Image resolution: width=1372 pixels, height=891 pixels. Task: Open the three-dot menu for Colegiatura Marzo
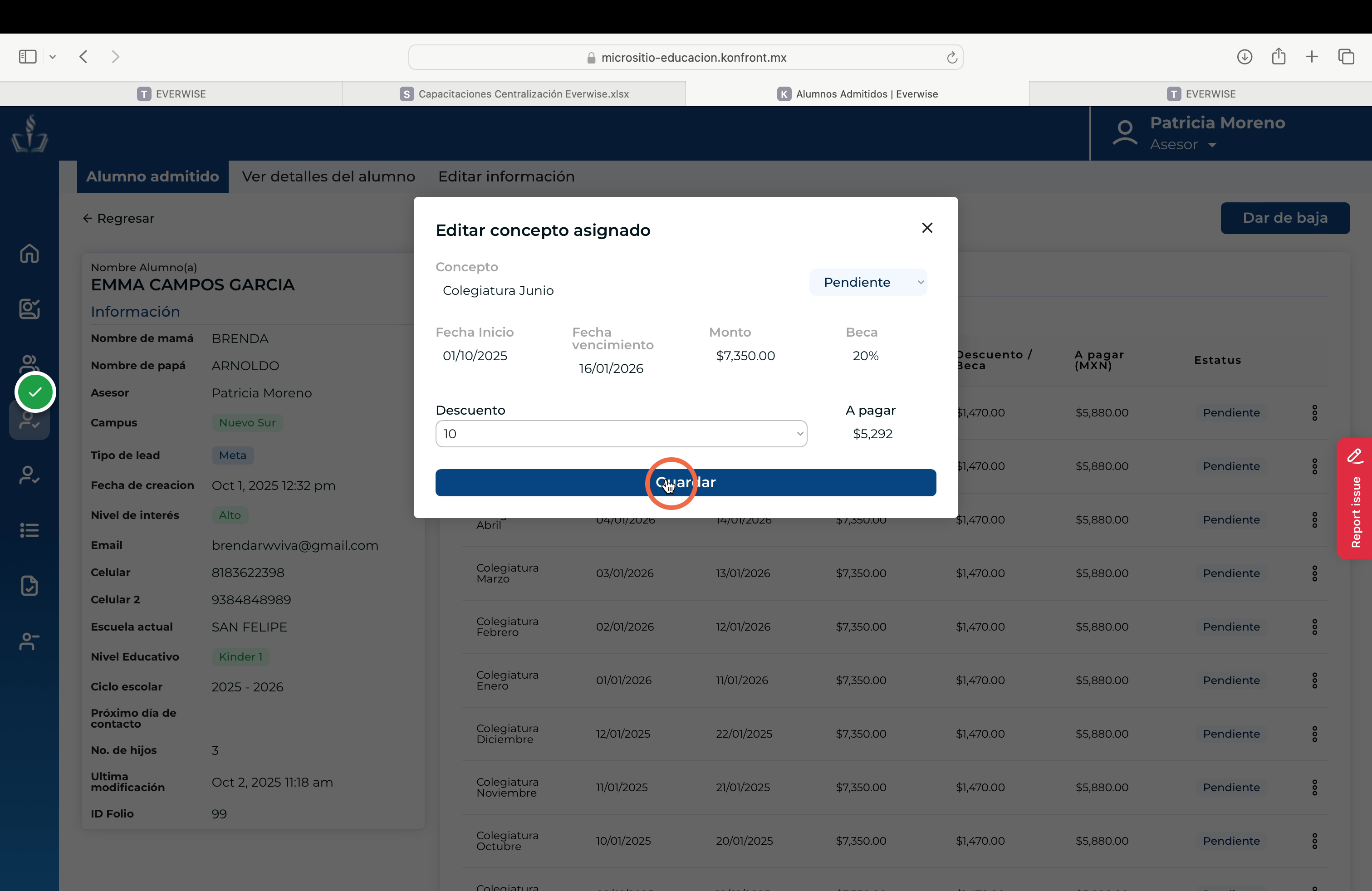pyautogui.click(x=1315, y=573)
